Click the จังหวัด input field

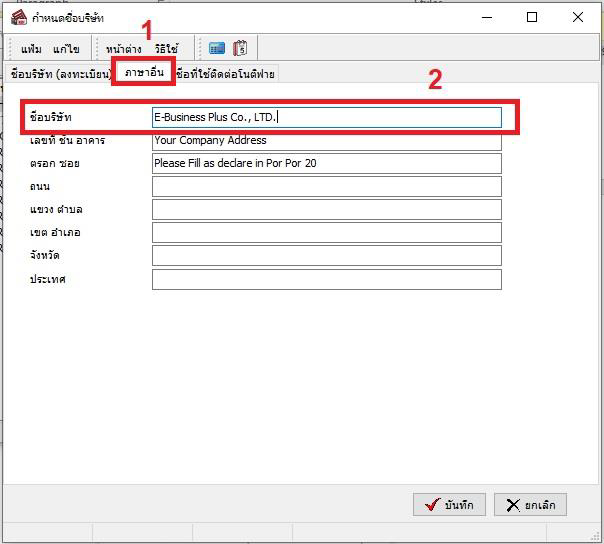coord(326,256)
